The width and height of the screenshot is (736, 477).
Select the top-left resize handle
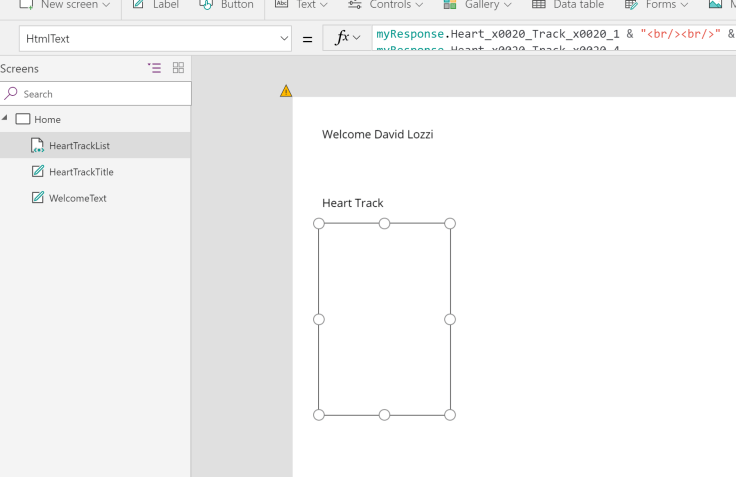[319, 223]
